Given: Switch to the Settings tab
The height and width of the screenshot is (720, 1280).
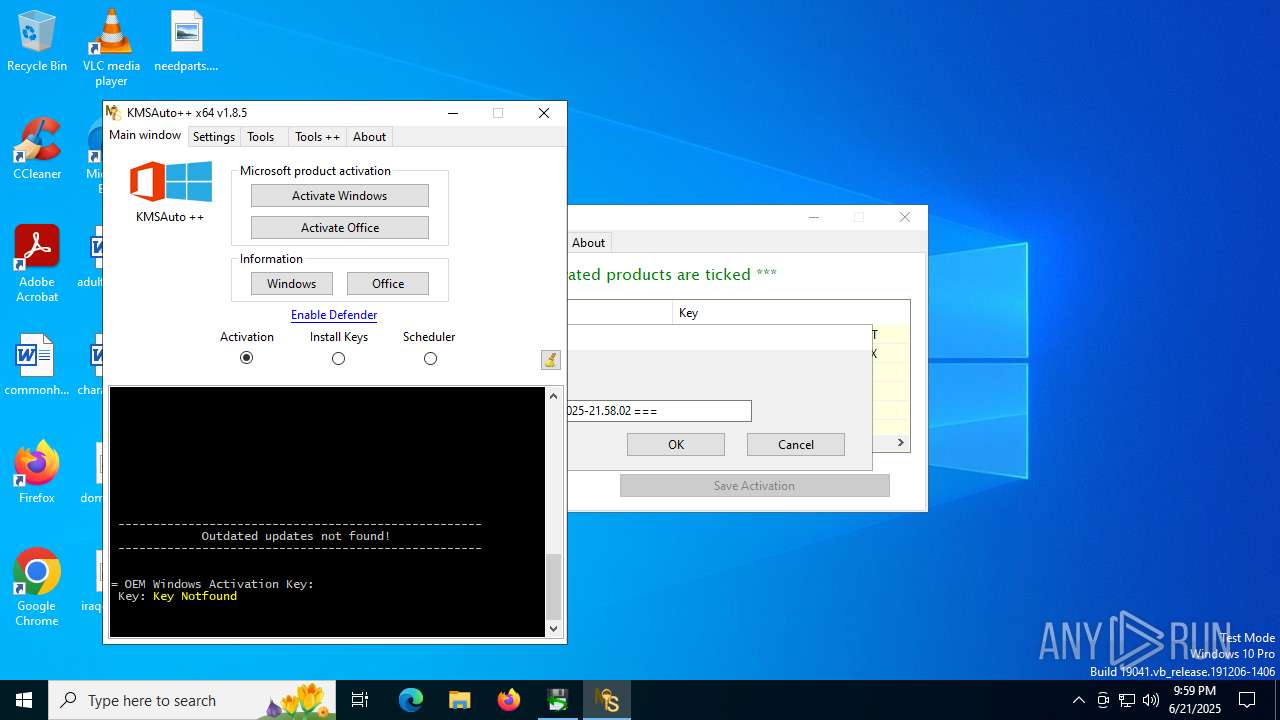Looking at the screenshot, I should [x=214, y=137].
